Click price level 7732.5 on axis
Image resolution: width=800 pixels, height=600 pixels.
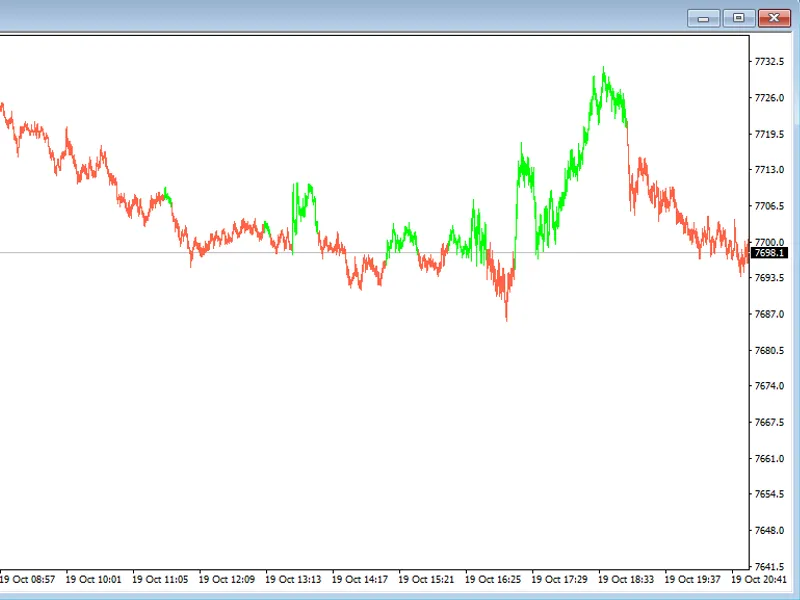coord(769,62)
